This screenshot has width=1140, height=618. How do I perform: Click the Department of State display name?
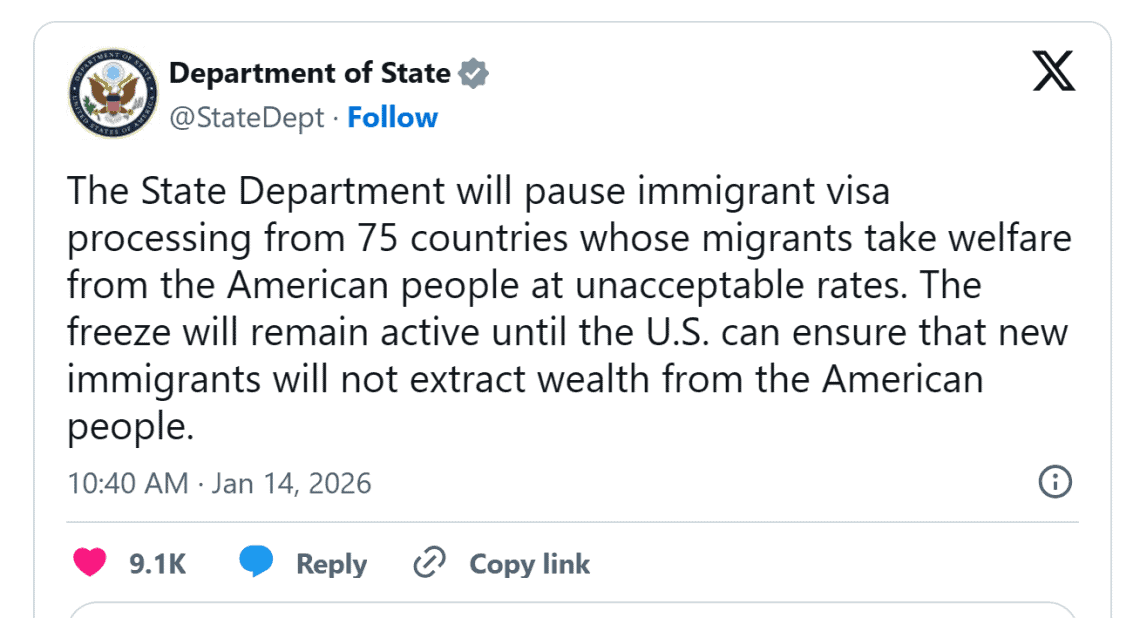click(x=310, y=72)
